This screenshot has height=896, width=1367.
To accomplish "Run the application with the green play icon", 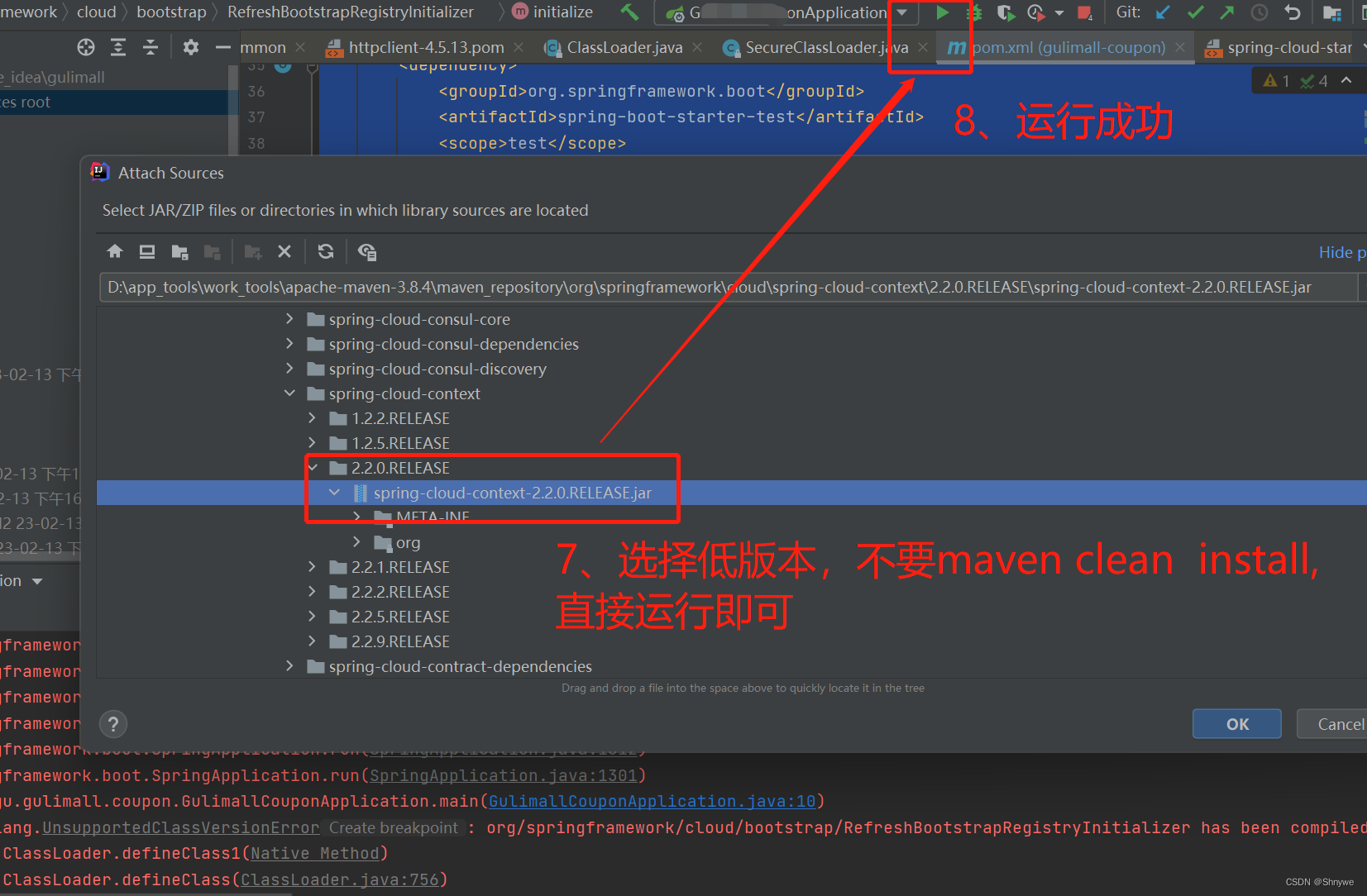I will tap(942, 12).
